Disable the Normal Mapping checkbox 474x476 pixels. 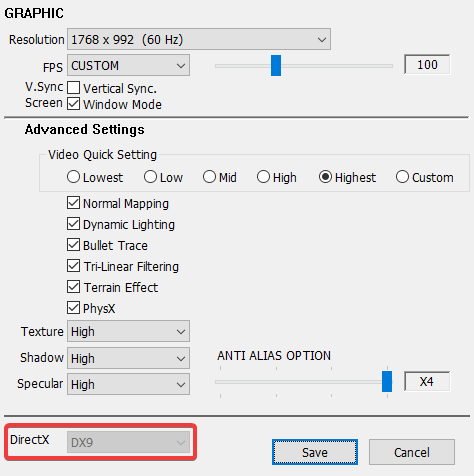(73, 203)
